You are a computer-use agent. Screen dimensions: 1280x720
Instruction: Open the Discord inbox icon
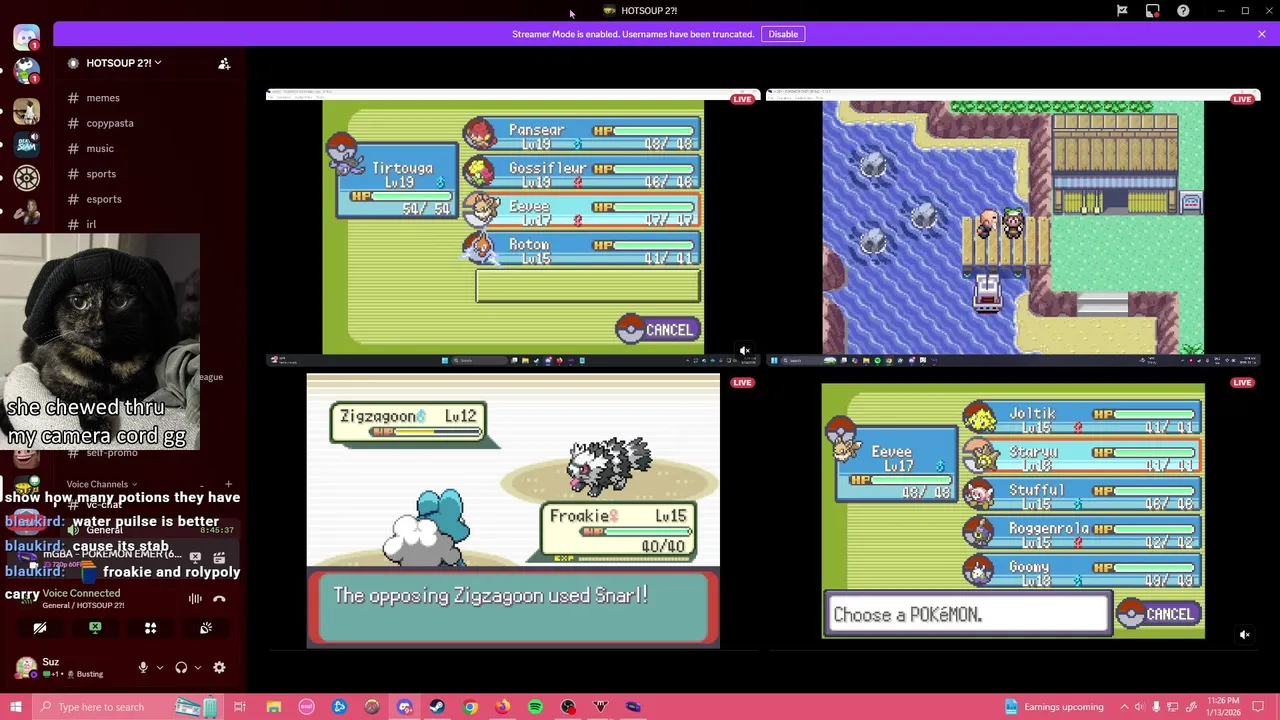point(1153,11)
